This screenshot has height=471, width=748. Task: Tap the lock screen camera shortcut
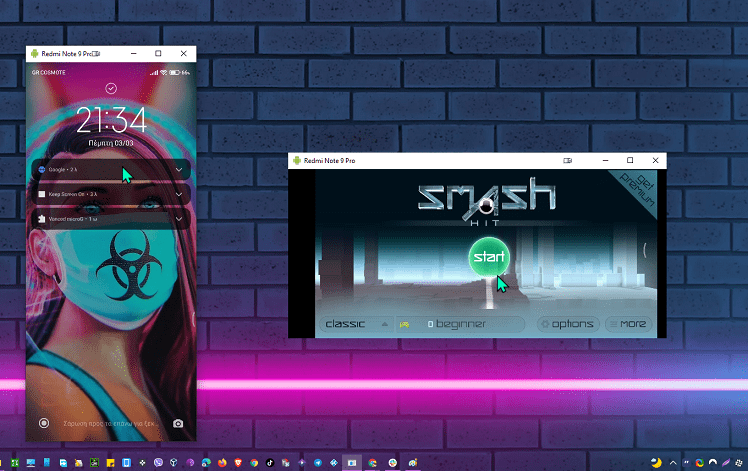click(x=178, y=423)
